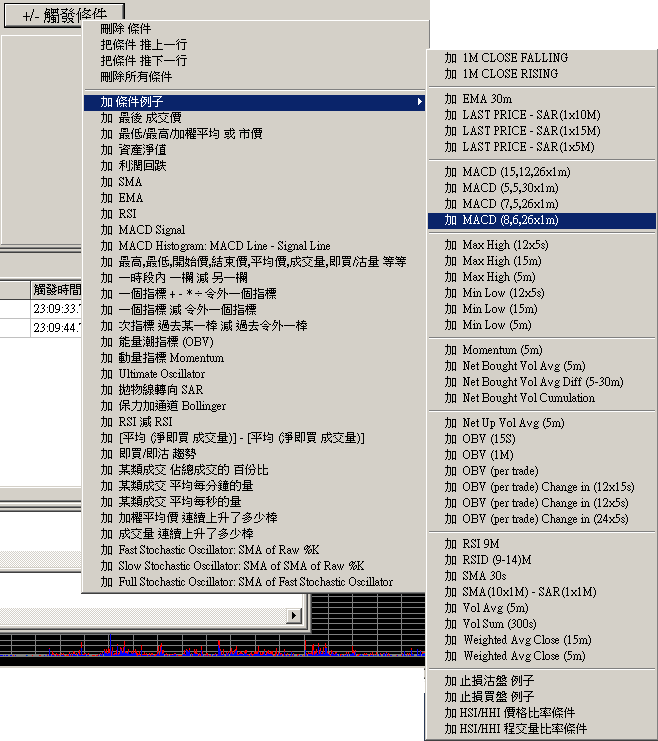Pick 加 EMA 30m from submenu
Image resolution: width=658 pixels, height=741 pixels.
pos(487,99)
